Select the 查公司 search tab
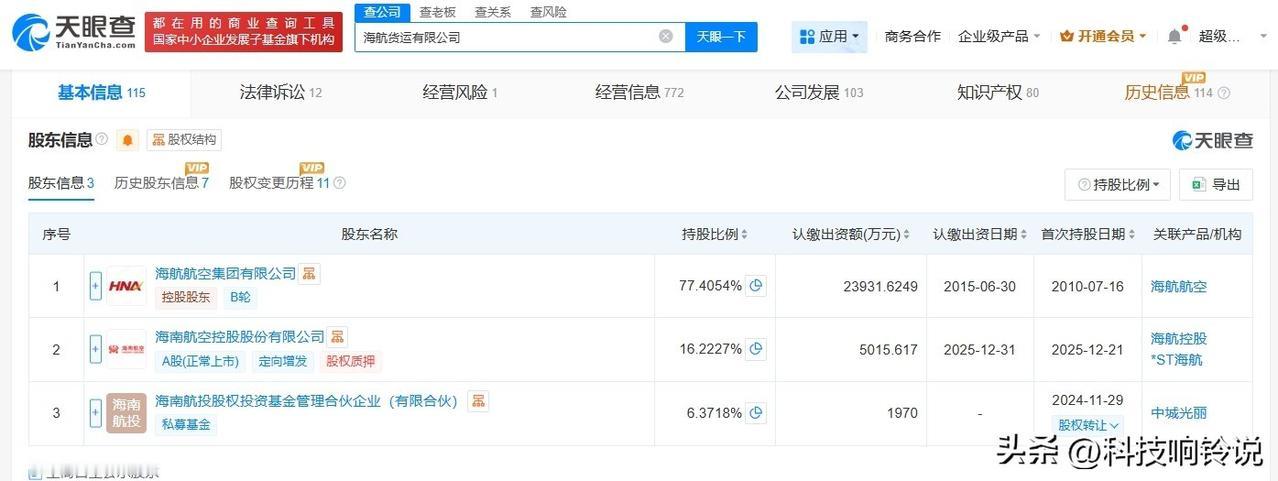The image size is (1278, 481). pyautogui.click(x=382, y=12)
